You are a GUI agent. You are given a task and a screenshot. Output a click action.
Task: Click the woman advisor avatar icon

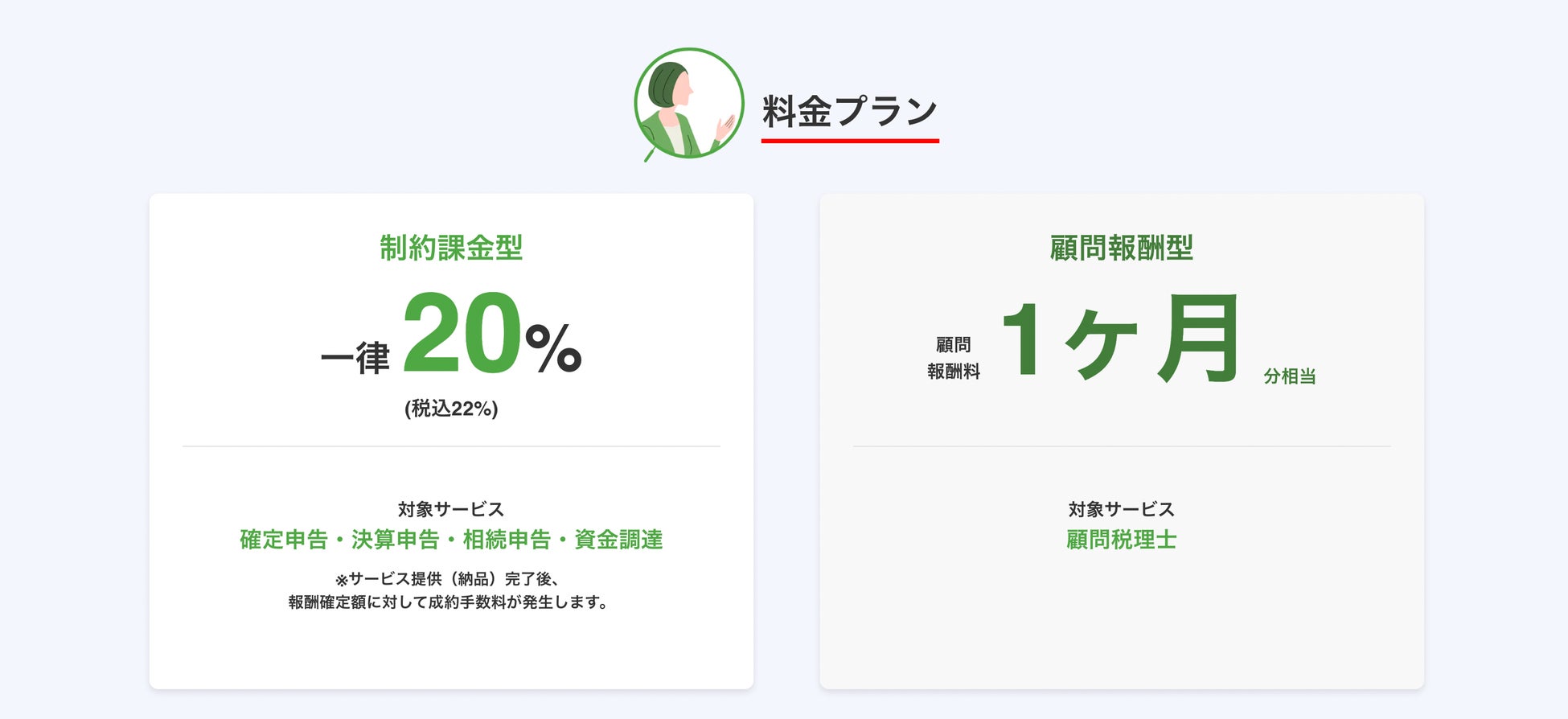click(x=688, y=104)
